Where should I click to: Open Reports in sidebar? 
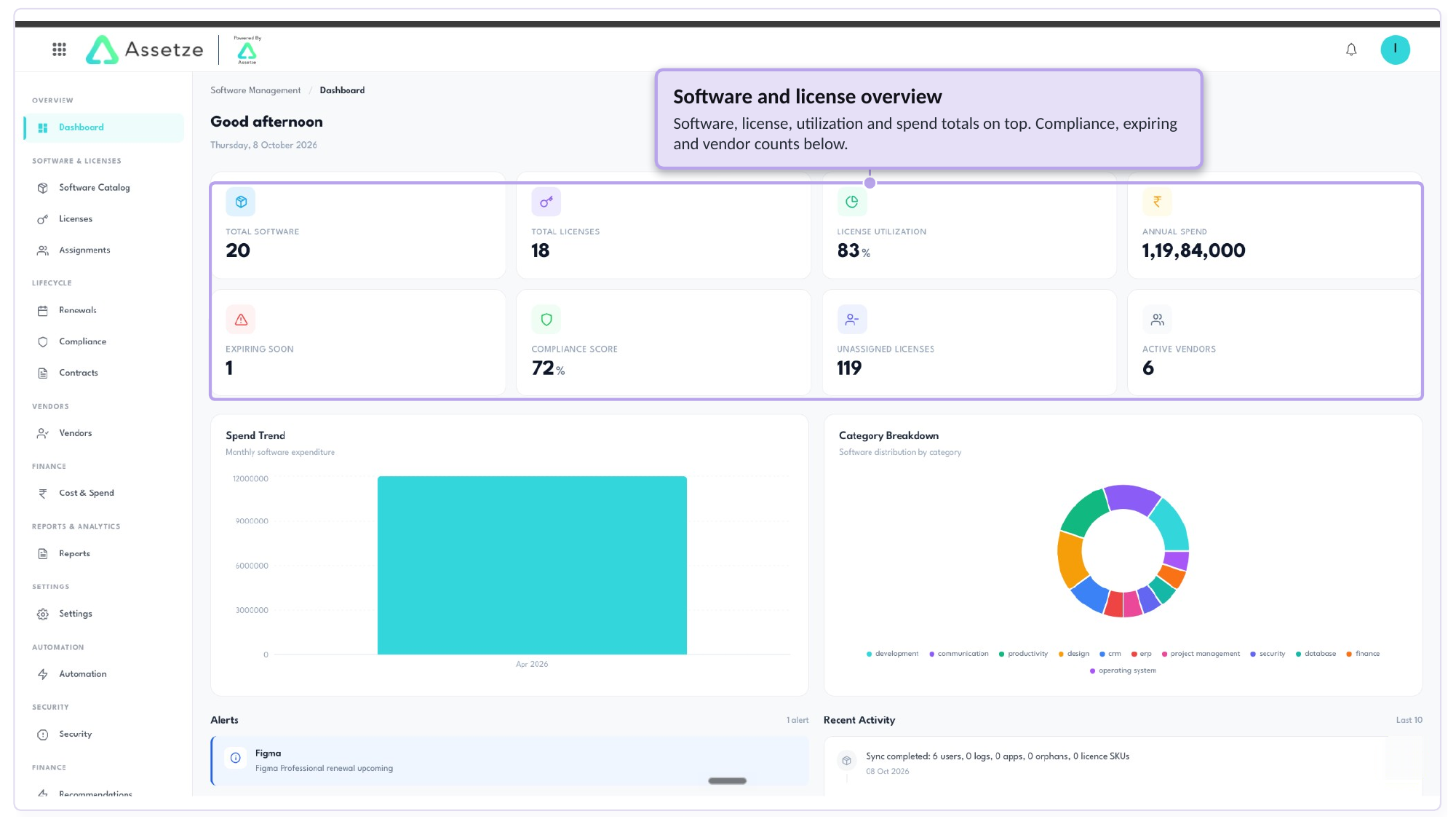[103, 553]
